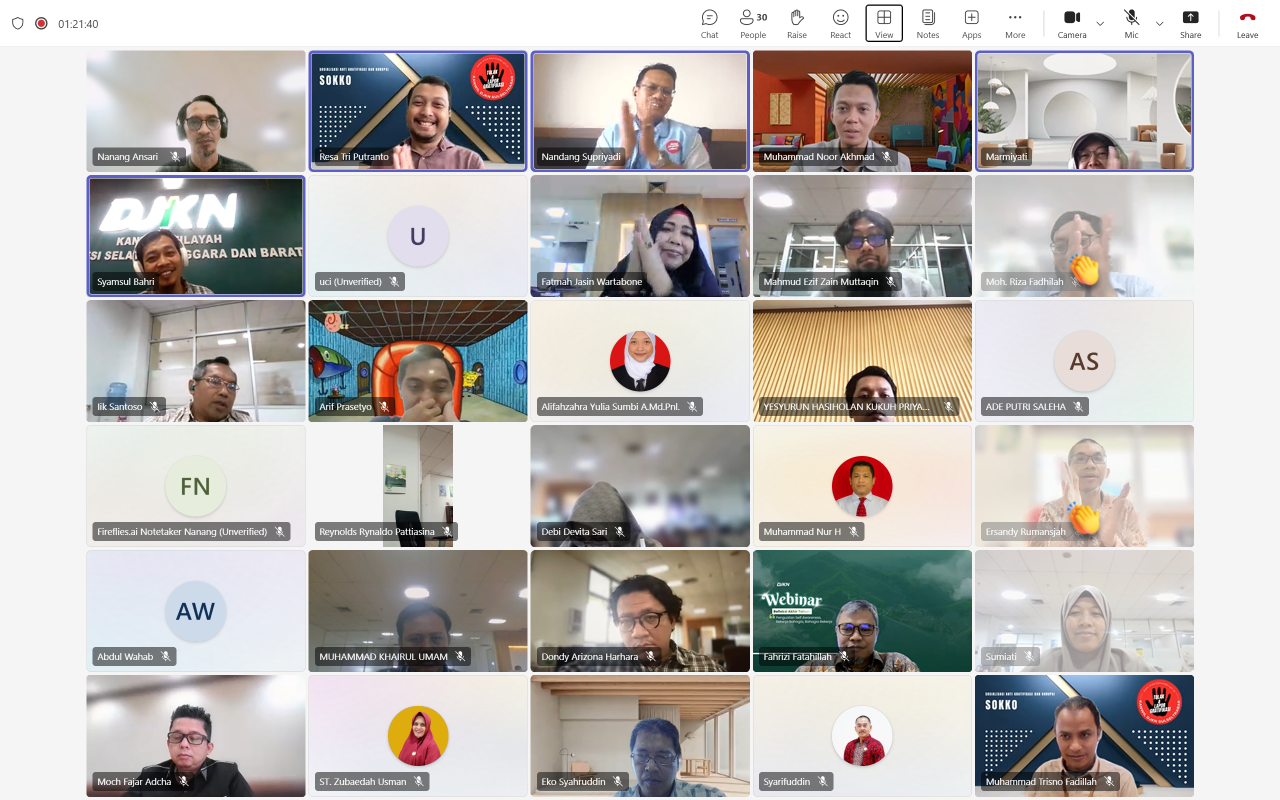1280x800 pixels.
Task: Change layout using the View button
Action: tap(884, 23)
